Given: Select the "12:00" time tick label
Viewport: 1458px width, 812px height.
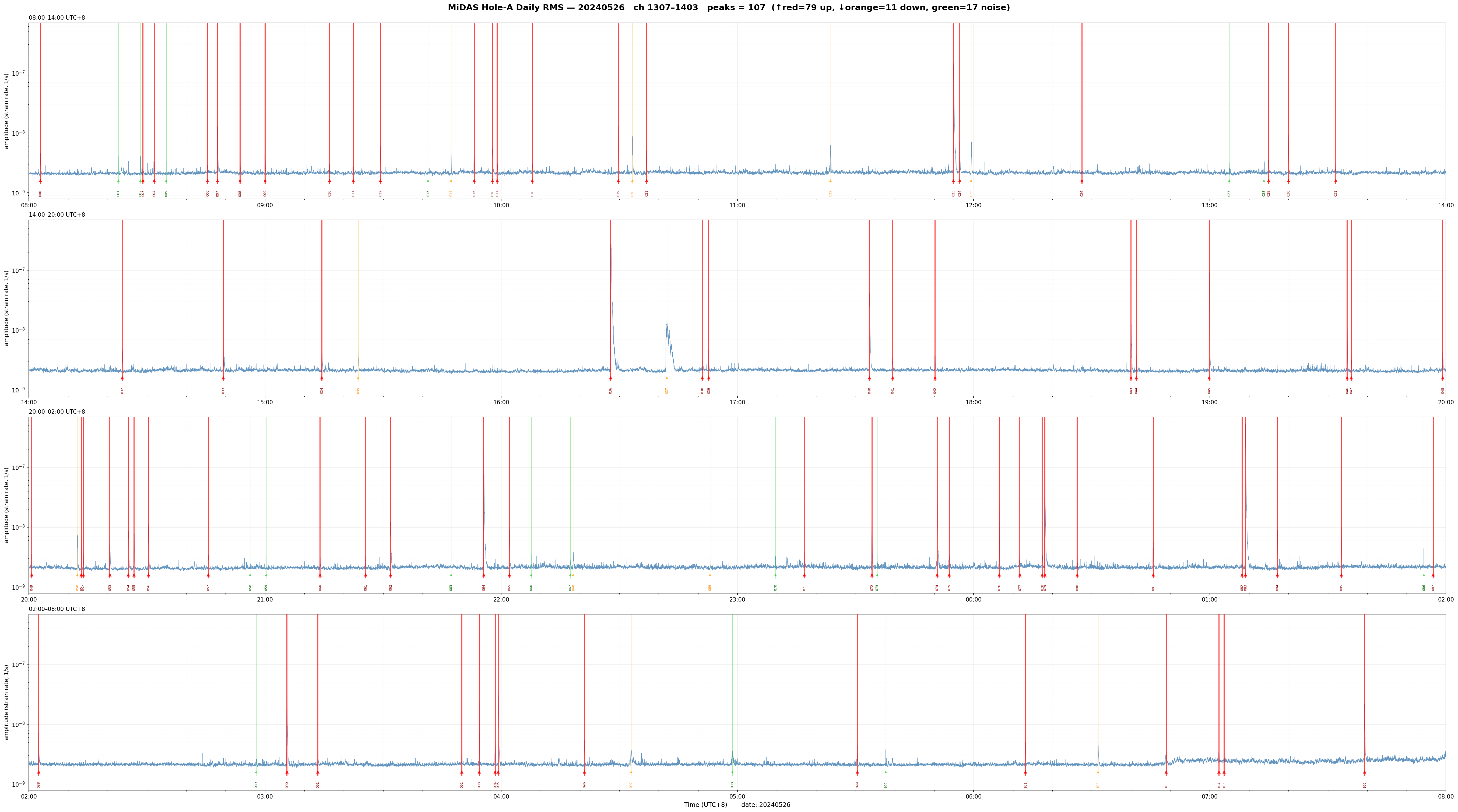Looking at the screenshot, I should [x=974, y=205].
